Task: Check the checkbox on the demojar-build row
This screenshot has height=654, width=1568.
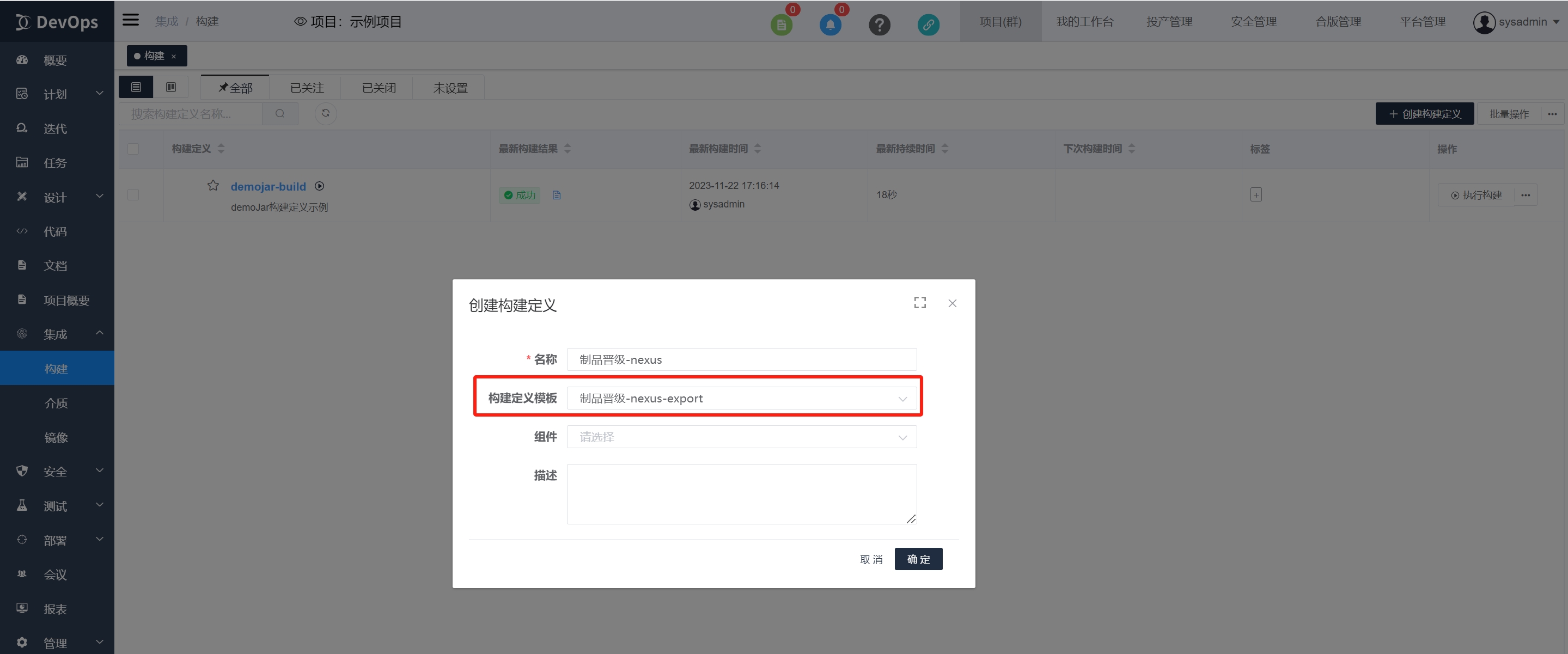Action: pyautogui.click(x=133, y=195)
